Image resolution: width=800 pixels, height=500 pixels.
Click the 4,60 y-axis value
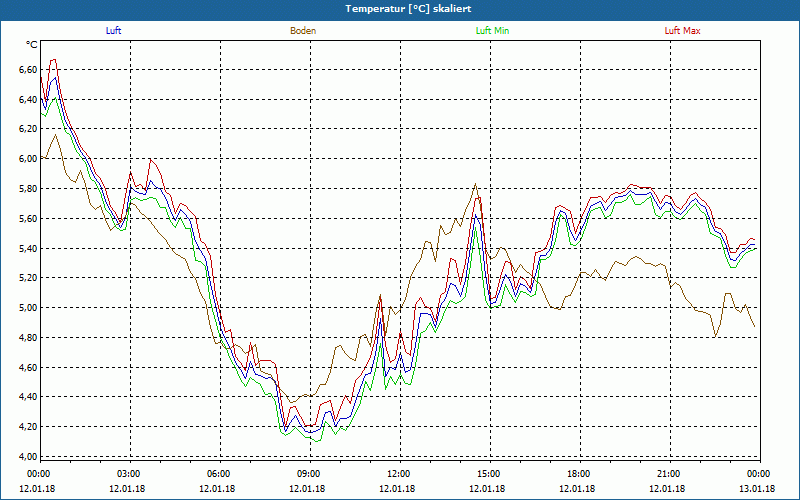point(28,367)
